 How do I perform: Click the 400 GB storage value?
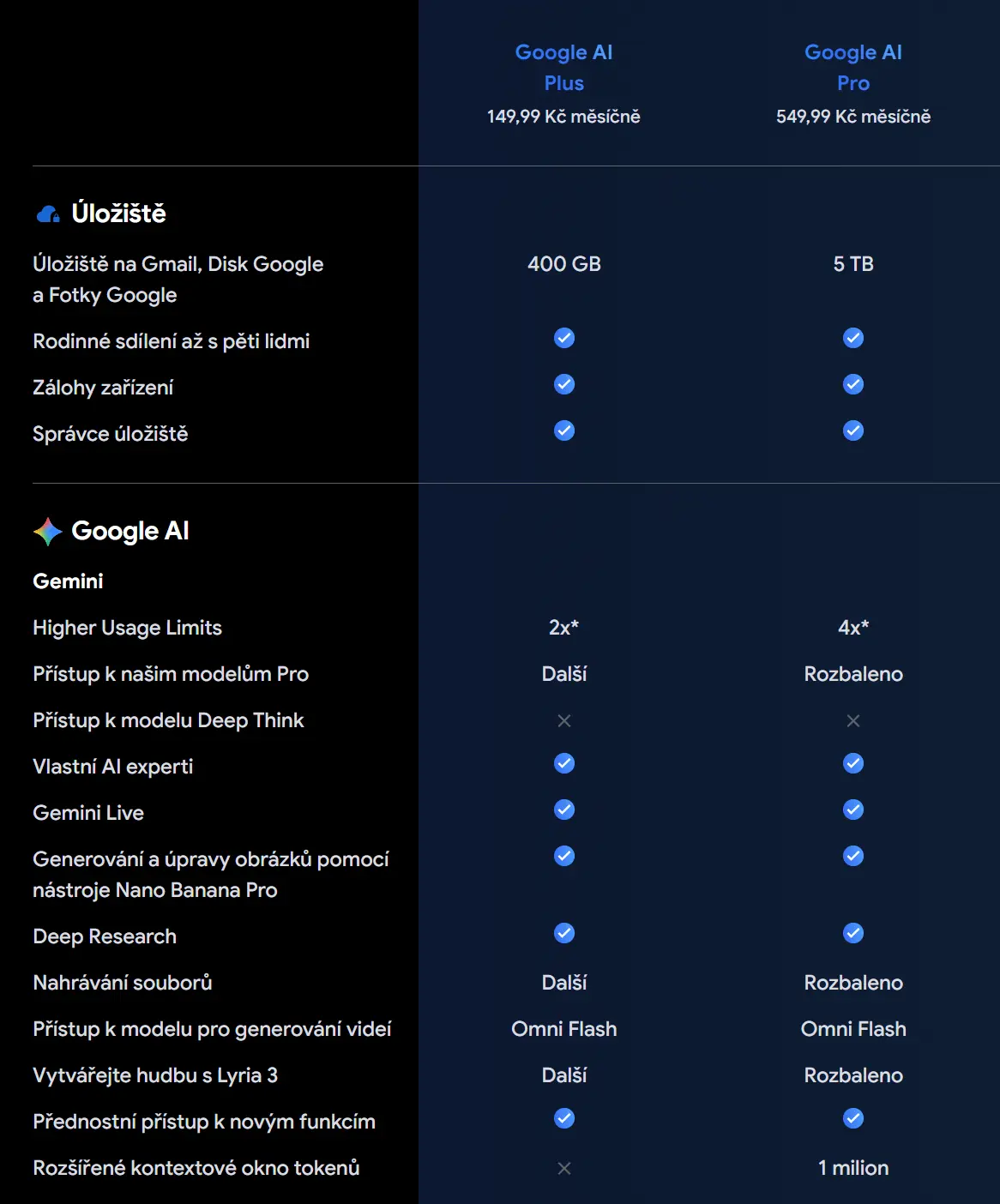564,264
